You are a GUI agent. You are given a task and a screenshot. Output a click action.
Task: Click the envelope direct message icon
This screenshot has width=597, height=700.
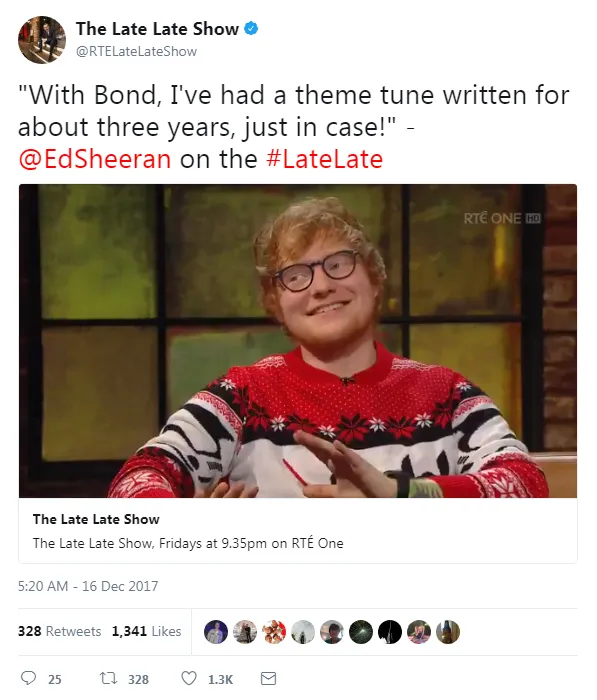tap(268, 679)
